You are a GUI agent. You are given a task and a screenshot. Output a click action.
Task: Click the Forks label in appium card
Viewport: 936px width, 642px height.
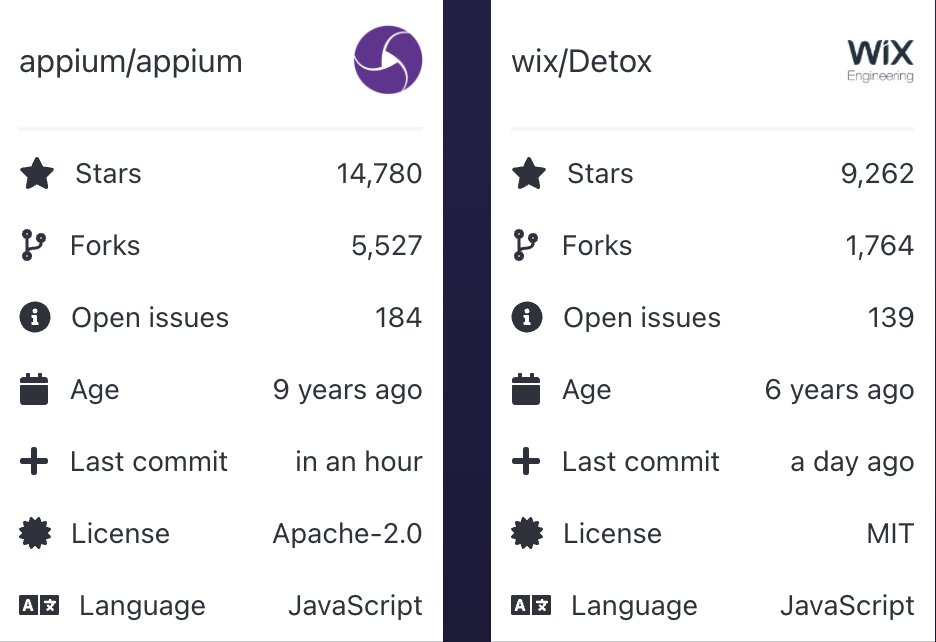(x=105, y=245)
